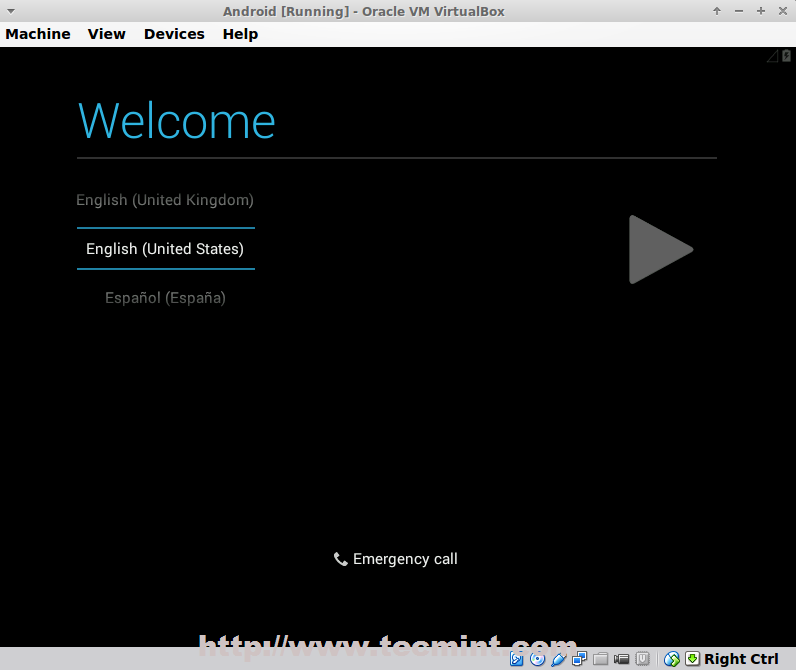Click the hard disk activity status icon
The height and width of the screenshot is (670, 796).
[517, 659]
